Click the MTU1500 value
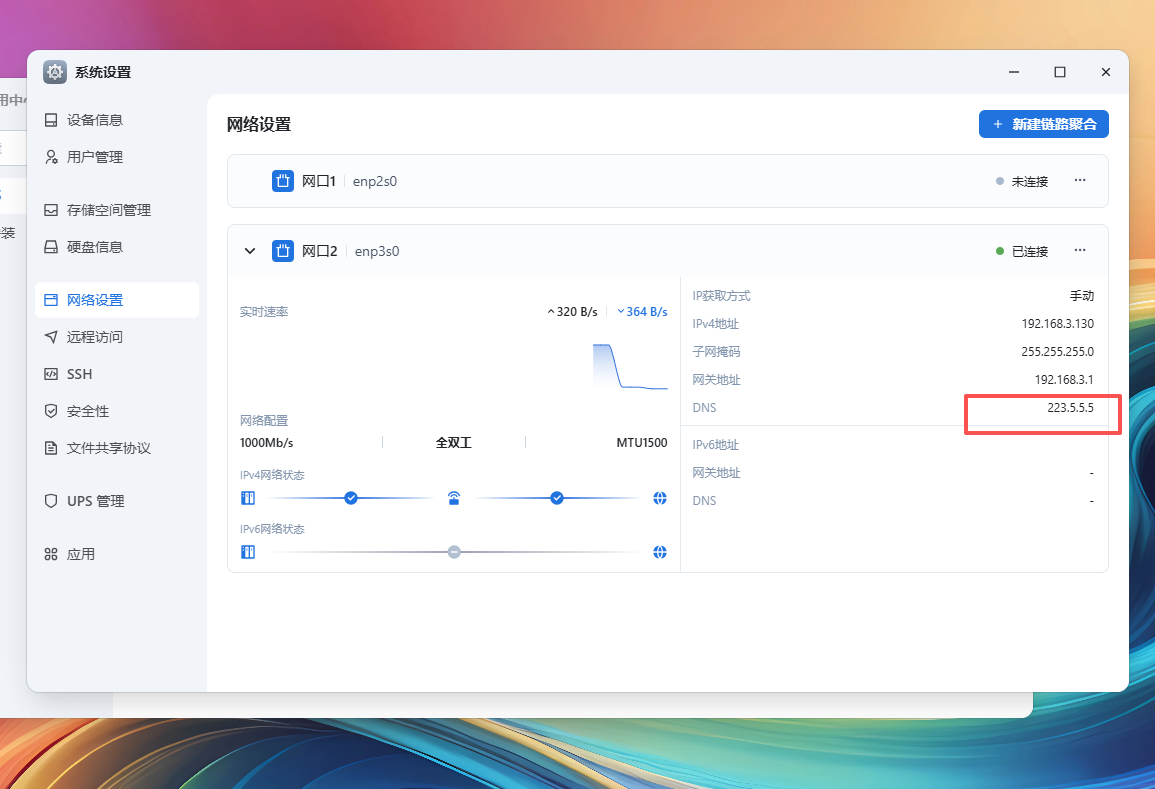This screenshot has width=1155, height=789. pyautogui.click(x=642, y=443)
